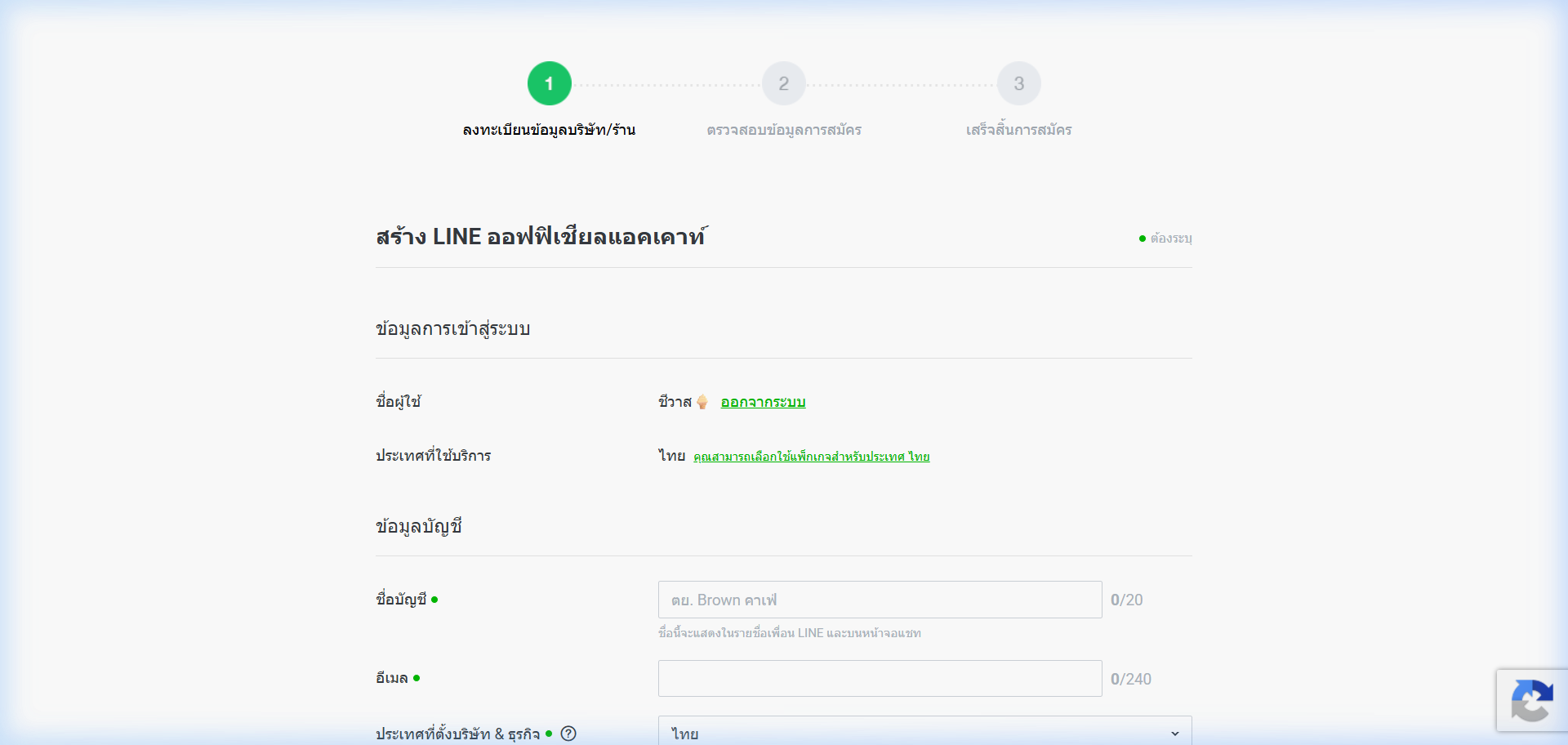Image resolution: width=1568 pixels, height=745 pixels.
Task: Click the ข้อมูลบัญชี section heading
Action: 419,527
